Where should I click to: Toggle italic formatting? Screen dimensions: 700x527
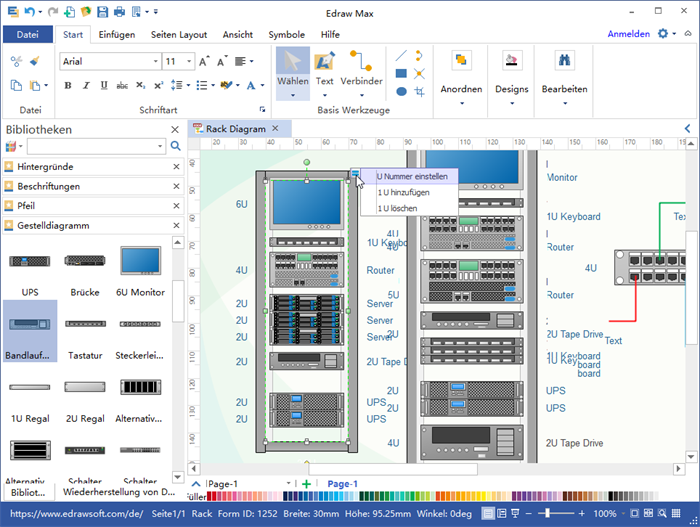(84, 86)
